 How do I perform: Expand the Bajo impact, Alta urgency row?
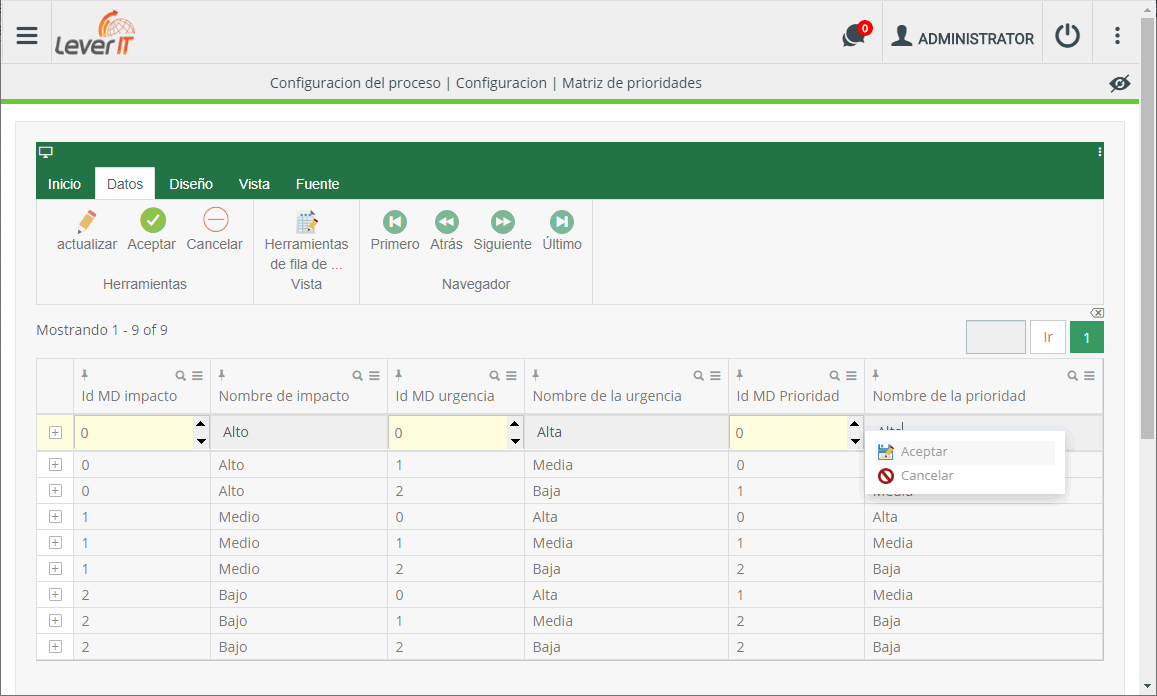(55, 594)
